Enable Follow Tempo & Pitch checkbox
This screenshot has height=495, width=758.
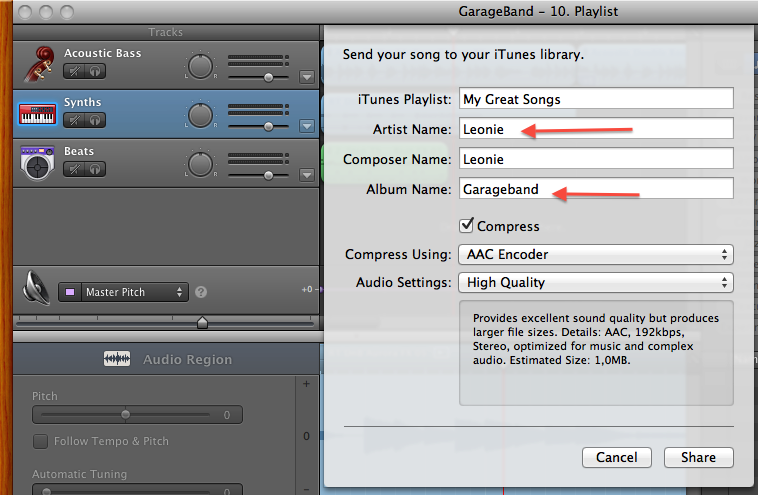click(x=40, y=441)
